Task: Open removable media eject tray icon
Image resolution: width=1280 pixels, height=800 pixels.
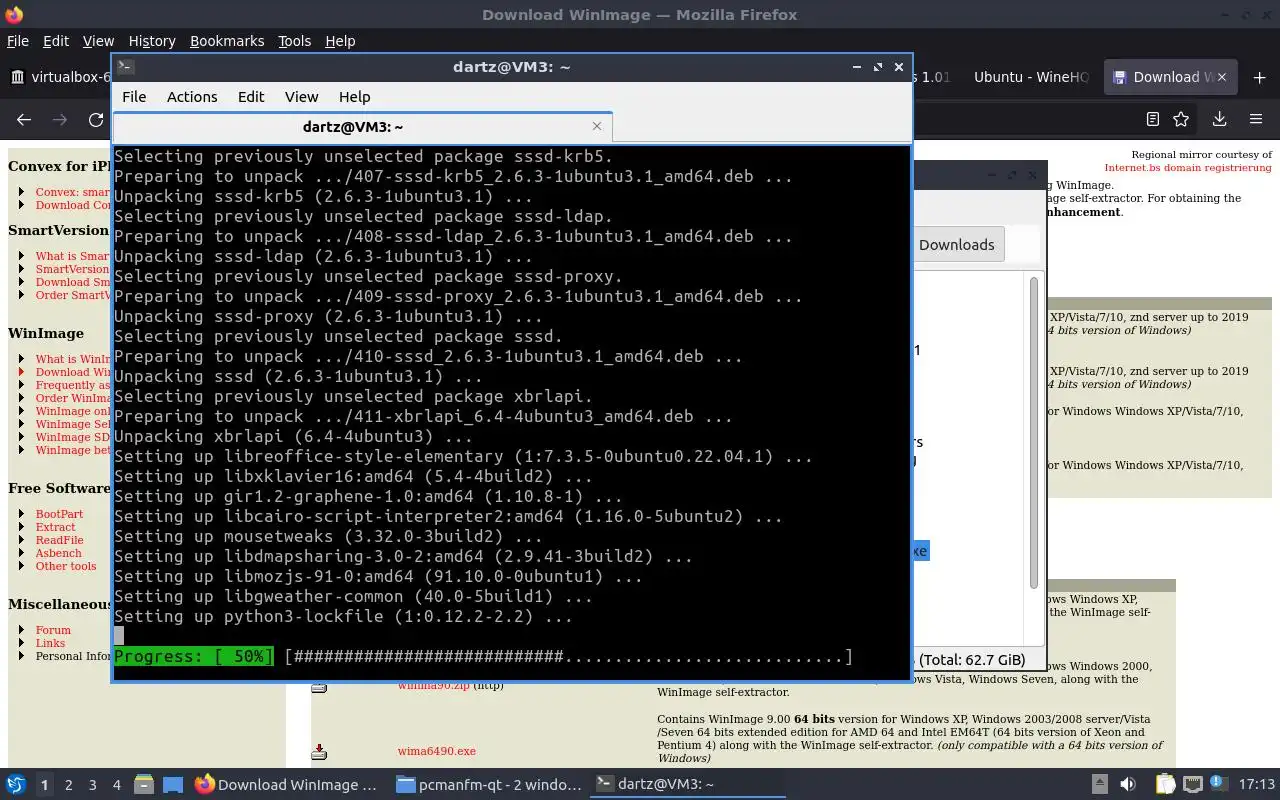Action: click(1099, 784)
